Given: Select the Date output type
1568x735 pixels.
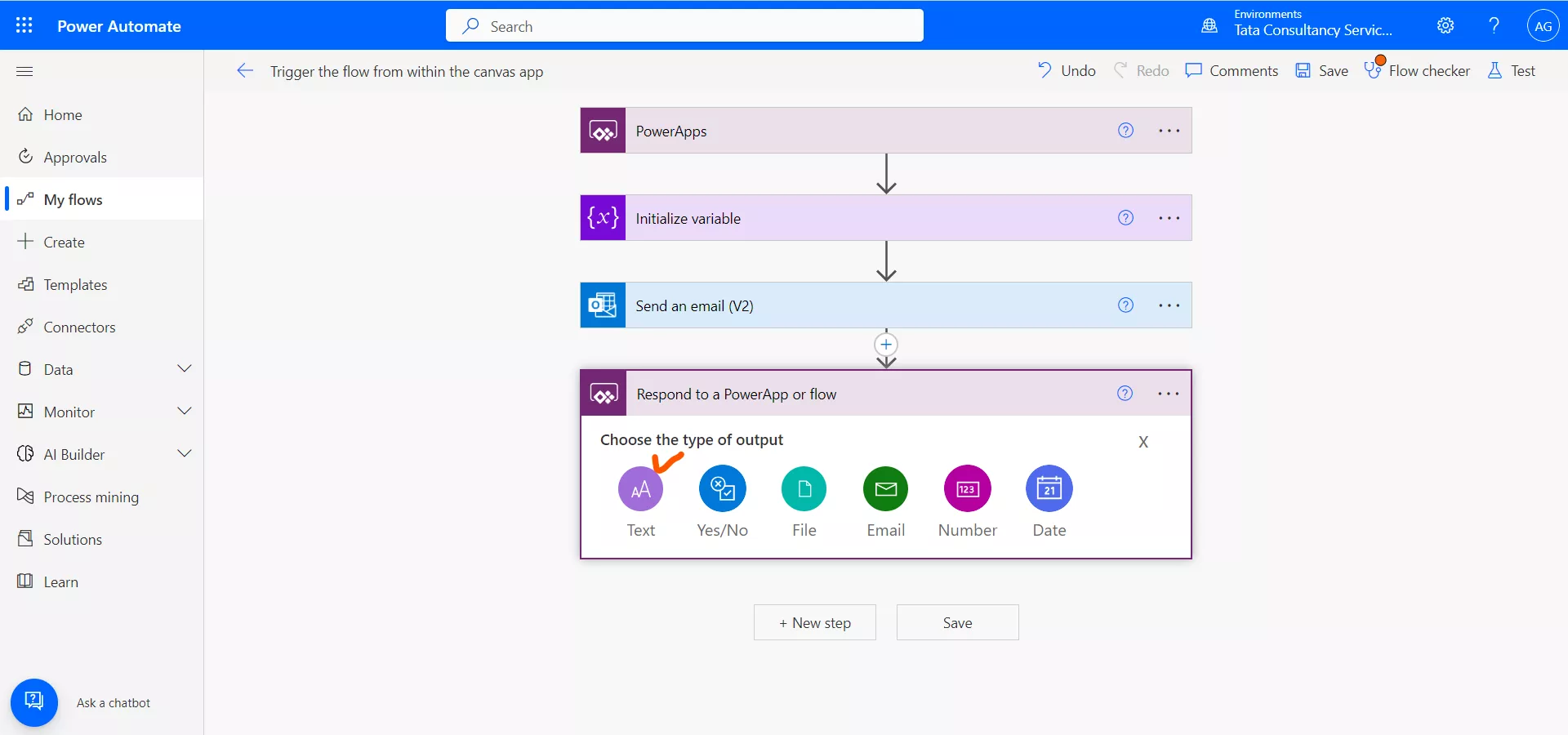Looking at the screenshot, I should tap(1049, 490).
